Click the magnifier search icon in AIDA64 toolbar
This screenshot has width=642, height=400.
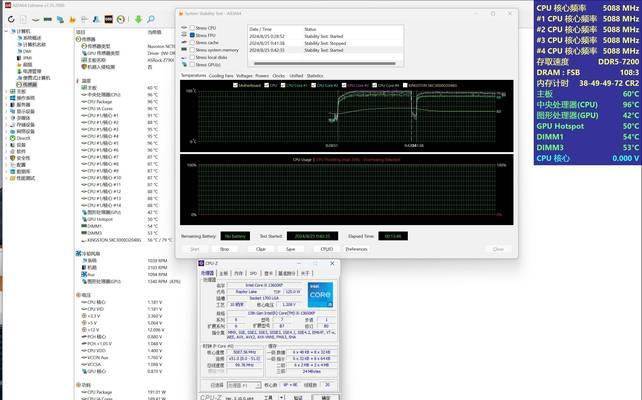[151, 19]
